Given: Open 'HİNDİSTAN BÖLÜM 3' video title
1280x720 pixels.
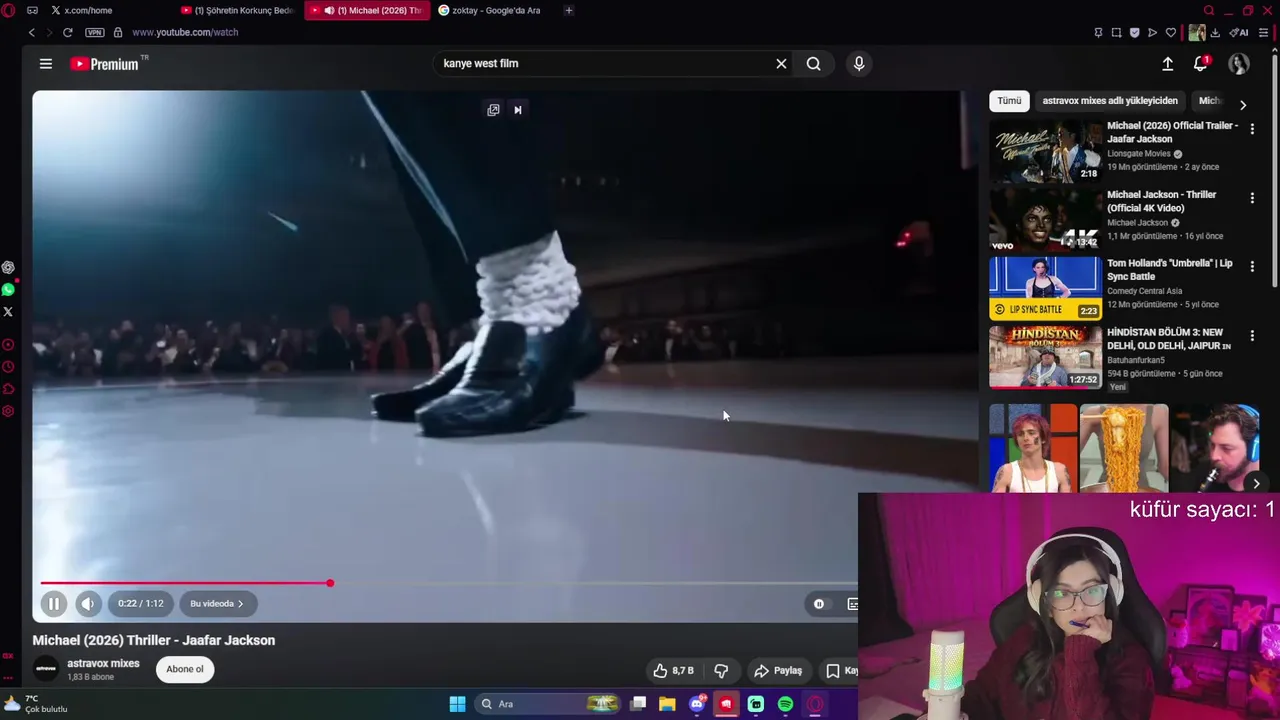Looking at the screenshot, I should pos(1168,338).
